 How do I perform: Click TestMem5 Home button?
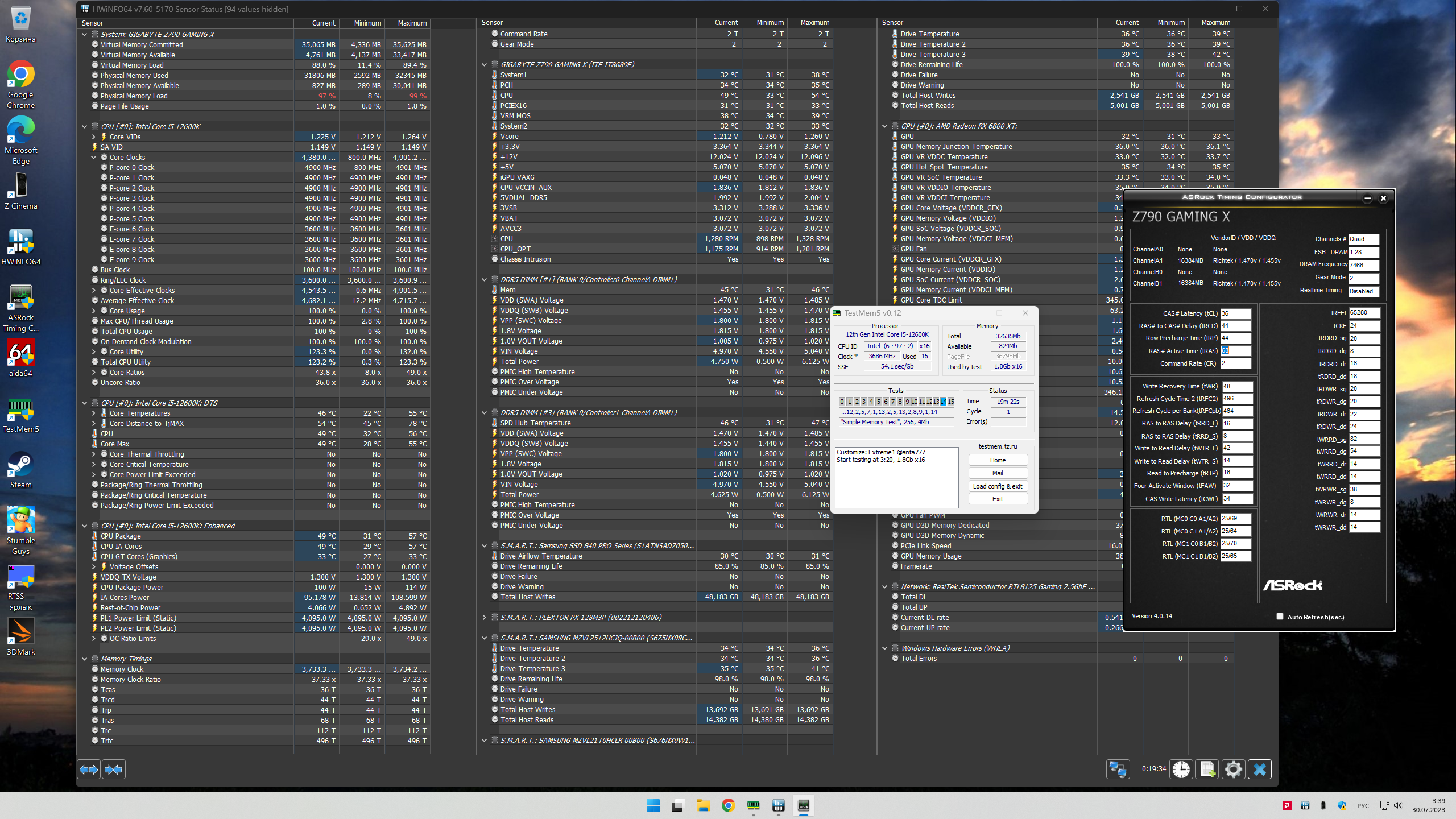(998, 460)
